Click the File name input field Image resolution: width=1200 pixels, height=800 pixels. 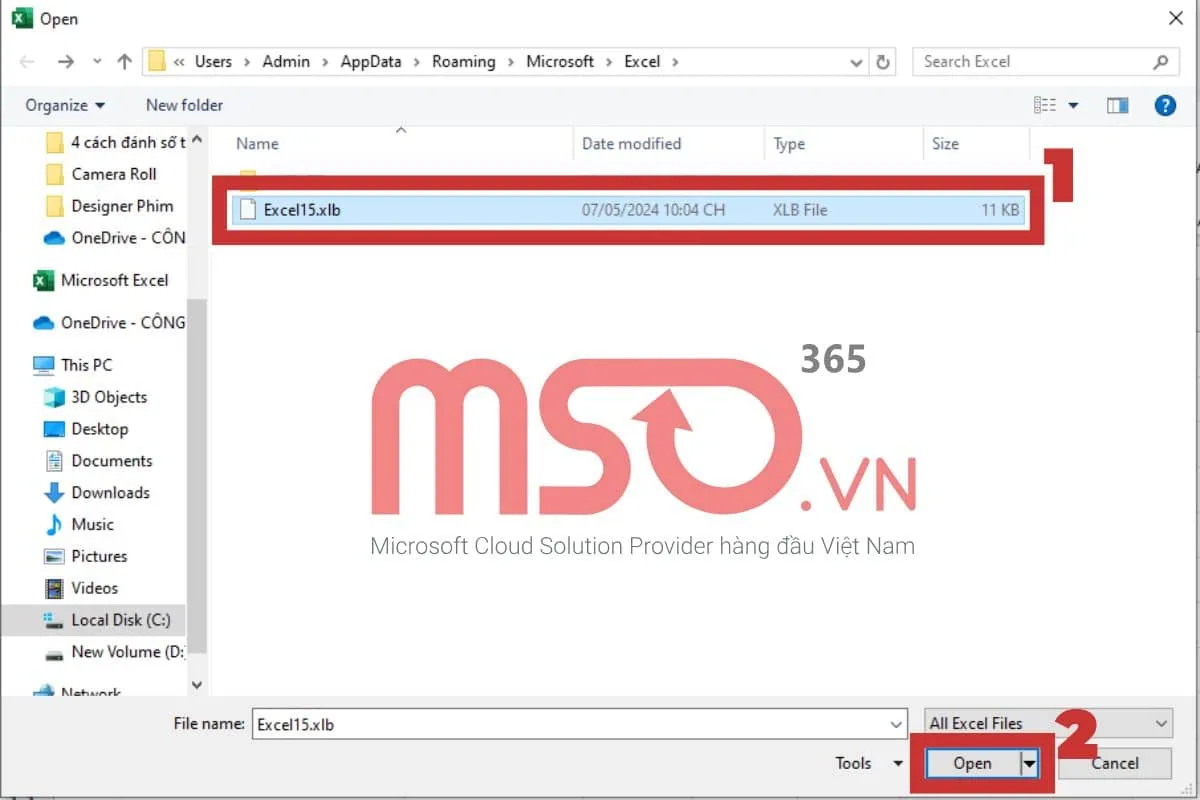(570, 724)
